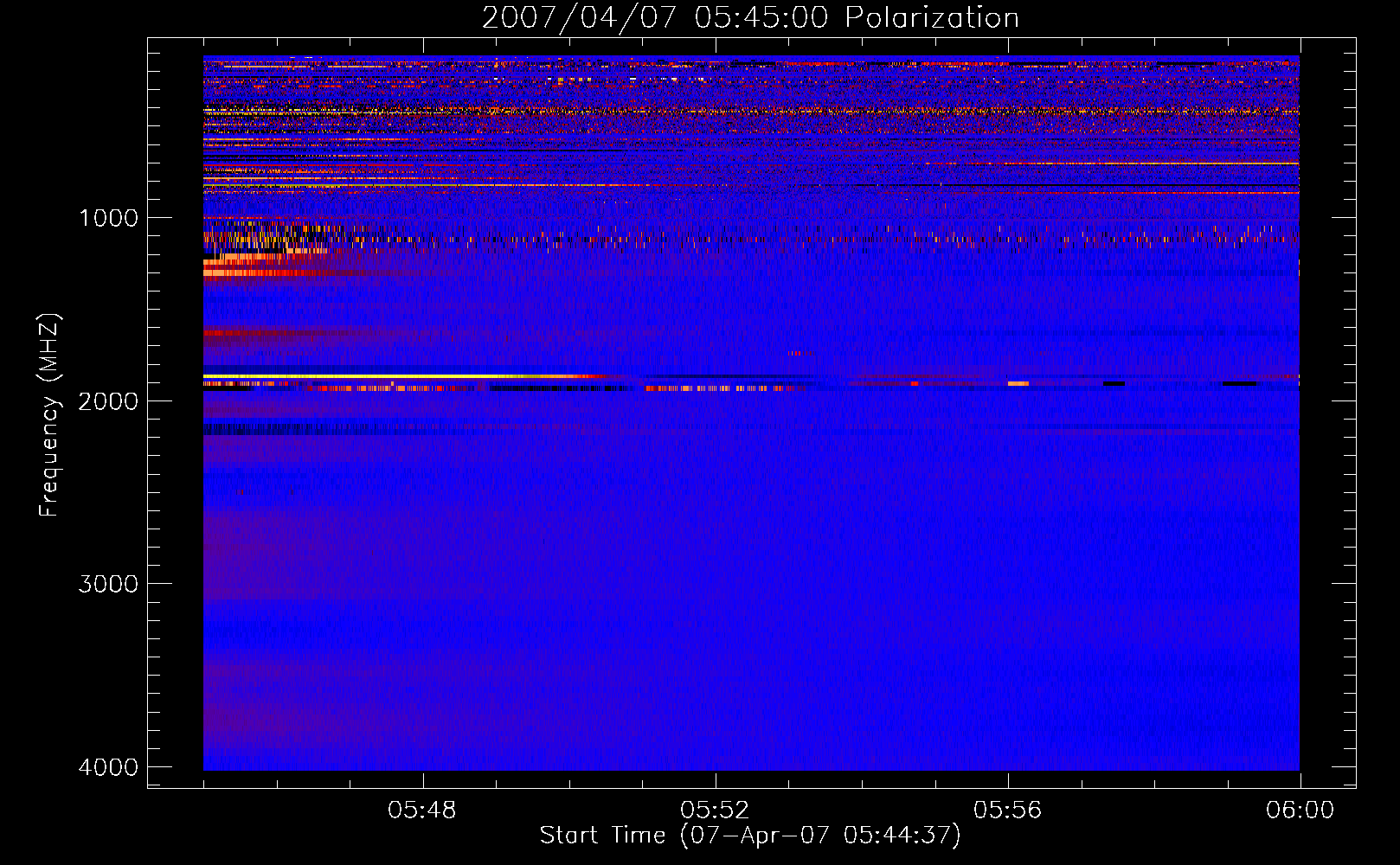Click the plot title '2007/04/07 05:45:00 Polarization'
Image resolution: width=1400 pixels, height=865 pixels.
click(x=750, y=17)
